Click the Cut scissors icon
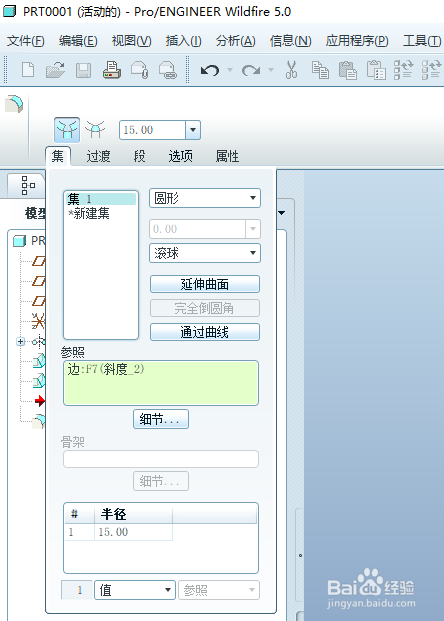 pyautogui.click(x=292, y=70)
